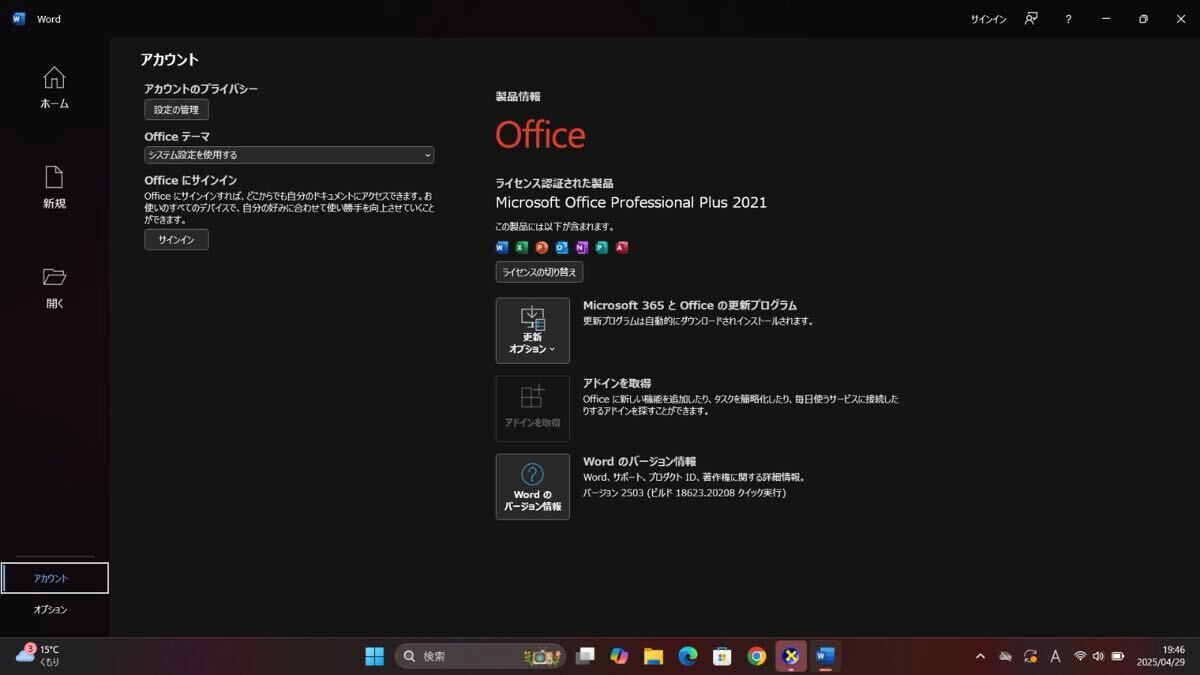Select アカウント in the left sidebar
This screenshot has width=1200, height=675.
pos(55,578)
